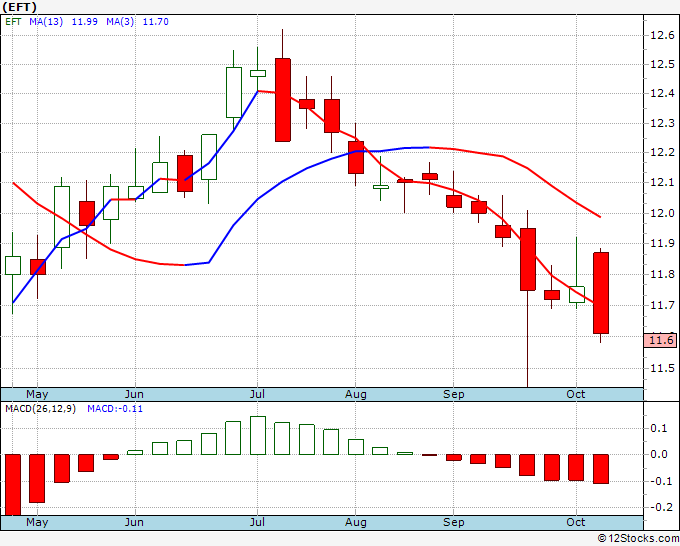Click the 11.5 price axis label
680x546 pixels.
(x=662, y=369)
